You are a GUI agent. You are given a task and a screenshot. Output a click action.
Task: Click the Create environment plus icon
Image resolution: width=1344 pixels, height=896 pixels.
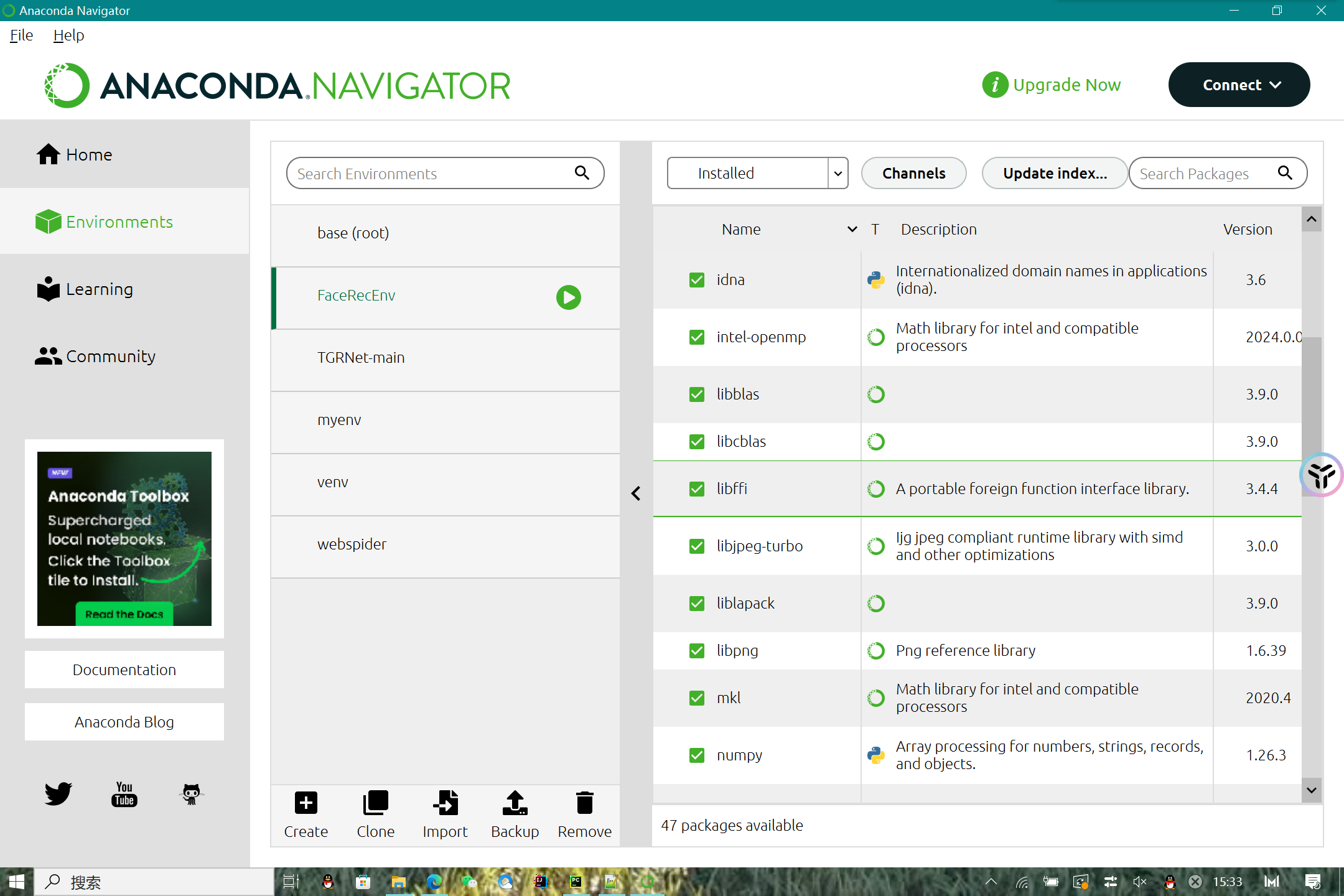coord(306,803)
